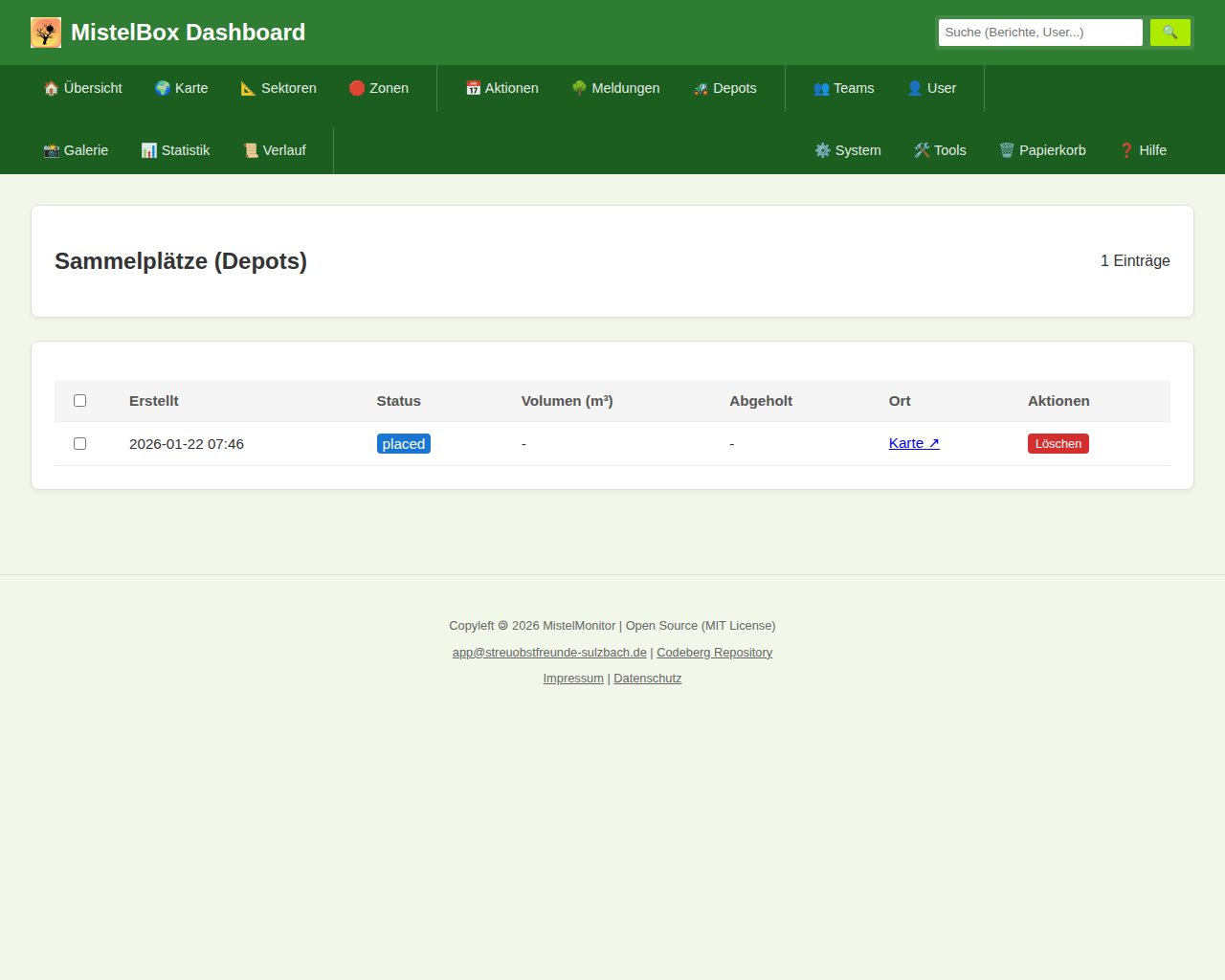This screenshot has height=980, width=1225.
Task: Check the row for 2026-01-22 07:46
Action: point(80,444)
